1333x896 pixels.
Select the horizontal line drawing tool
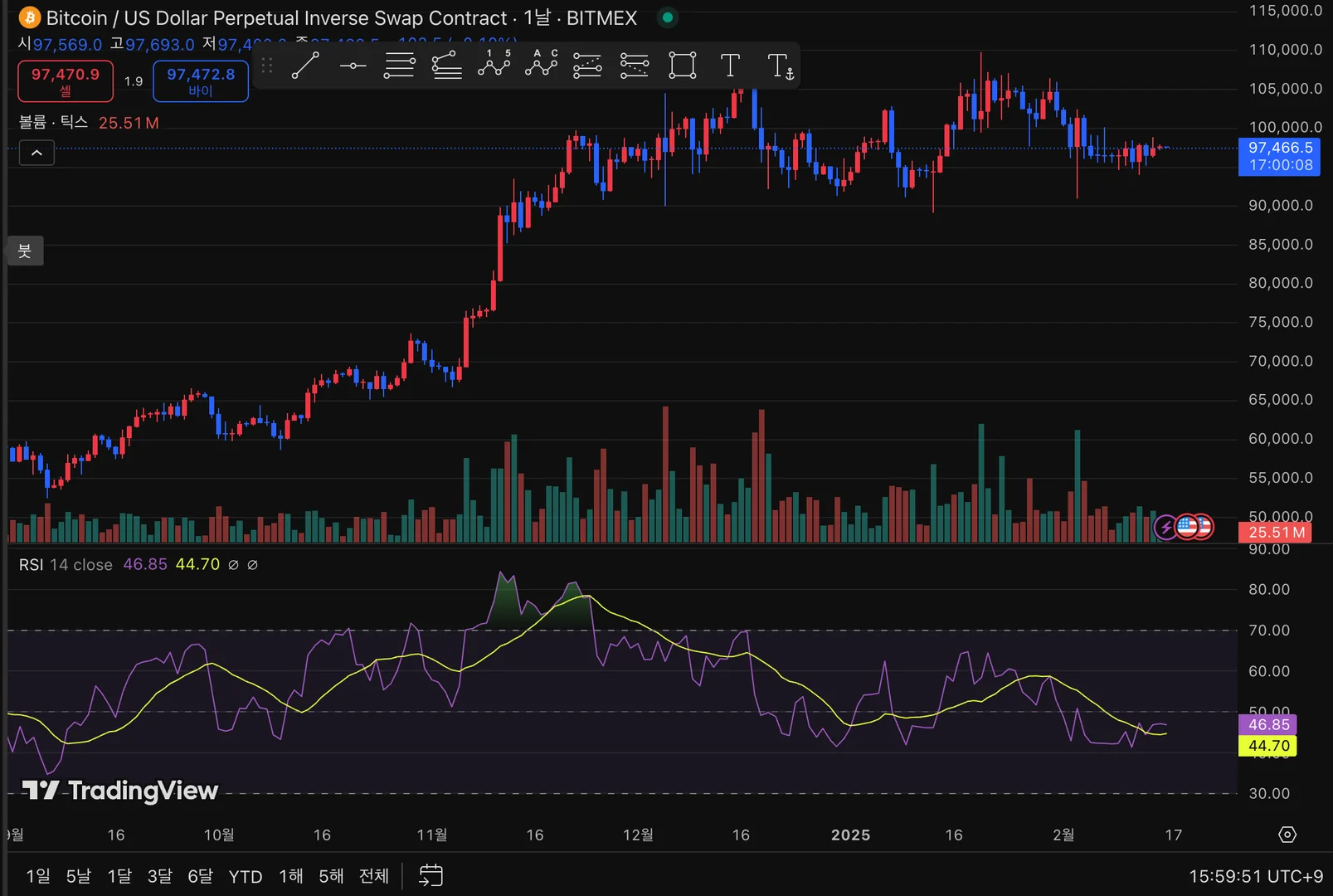coord(353,66)
